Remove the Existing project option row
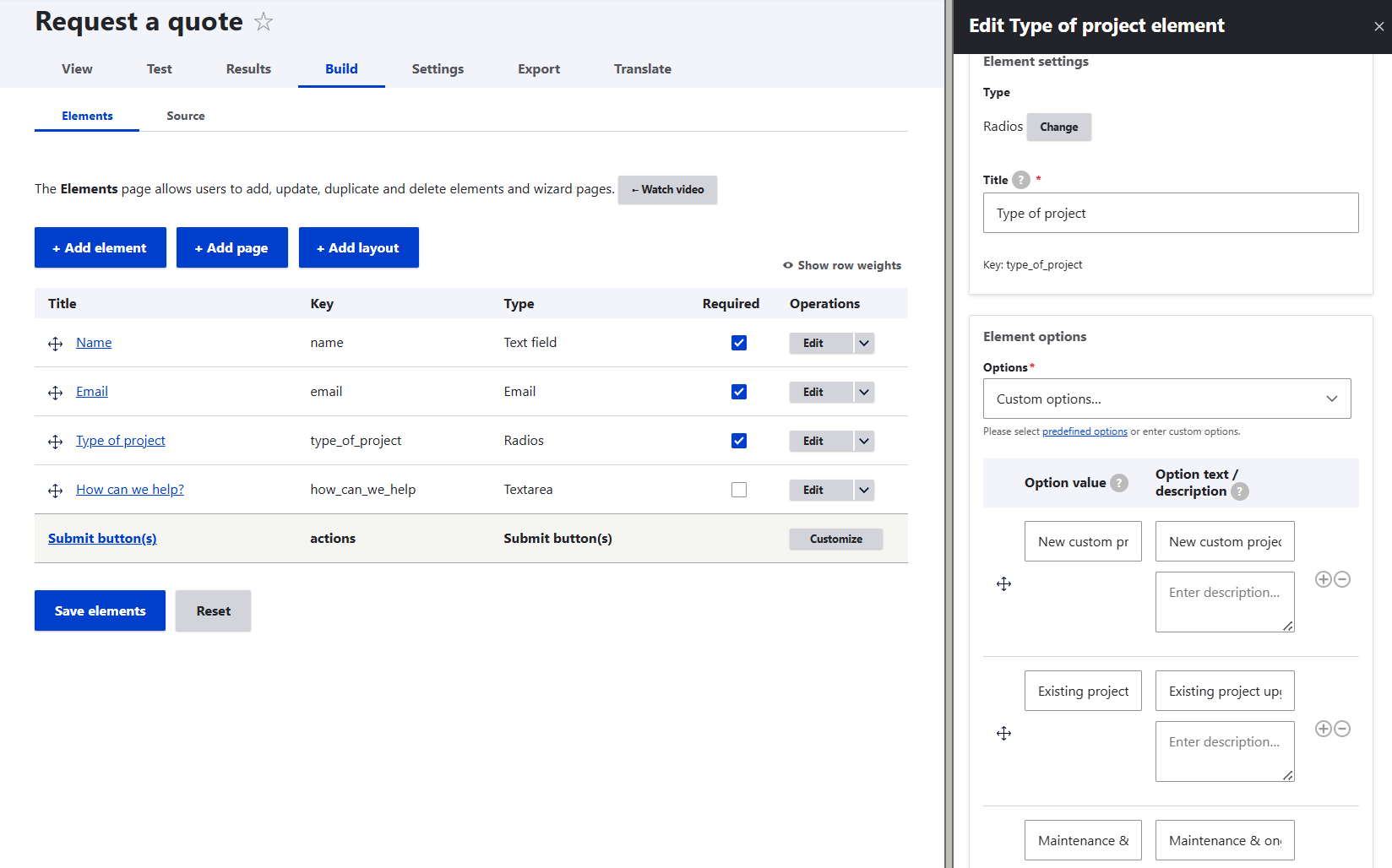 pyautogui.click(x=1342, y=729)
